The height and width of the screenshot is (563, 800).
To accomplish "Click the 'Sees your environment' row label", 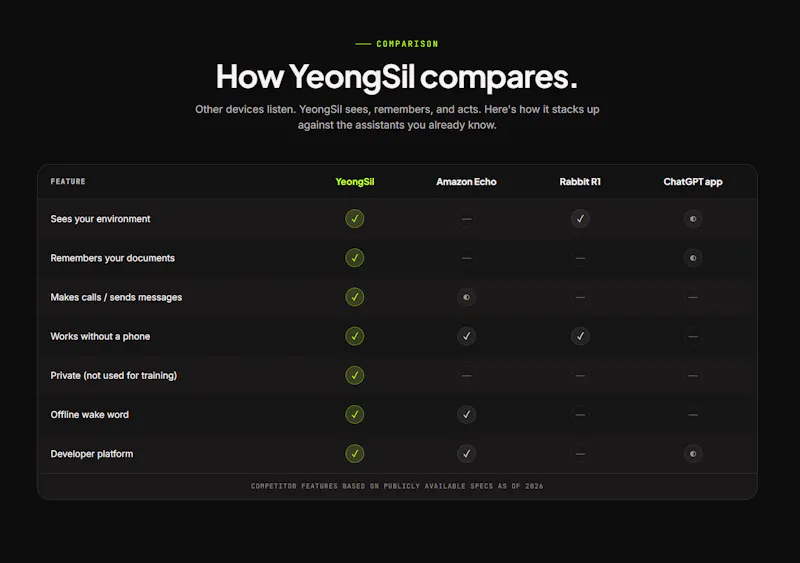I will [x=101, y=219].
